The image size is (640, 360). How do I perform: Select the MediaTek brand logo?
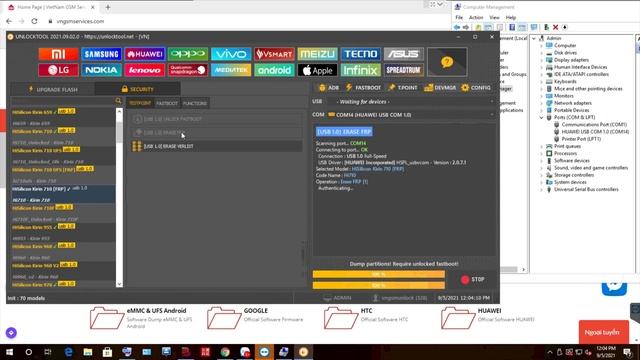tap(231, 70)
